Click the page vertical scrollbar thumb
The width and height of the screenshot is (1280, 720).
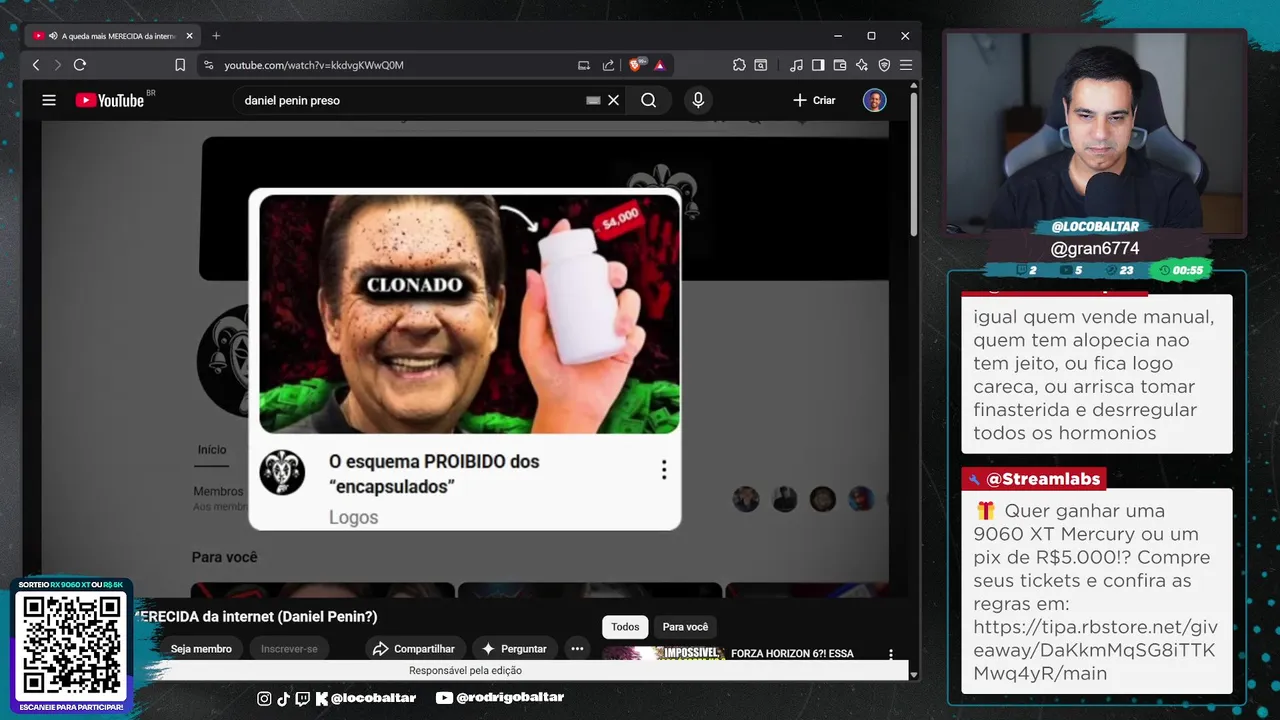click(x=914, y=166)
